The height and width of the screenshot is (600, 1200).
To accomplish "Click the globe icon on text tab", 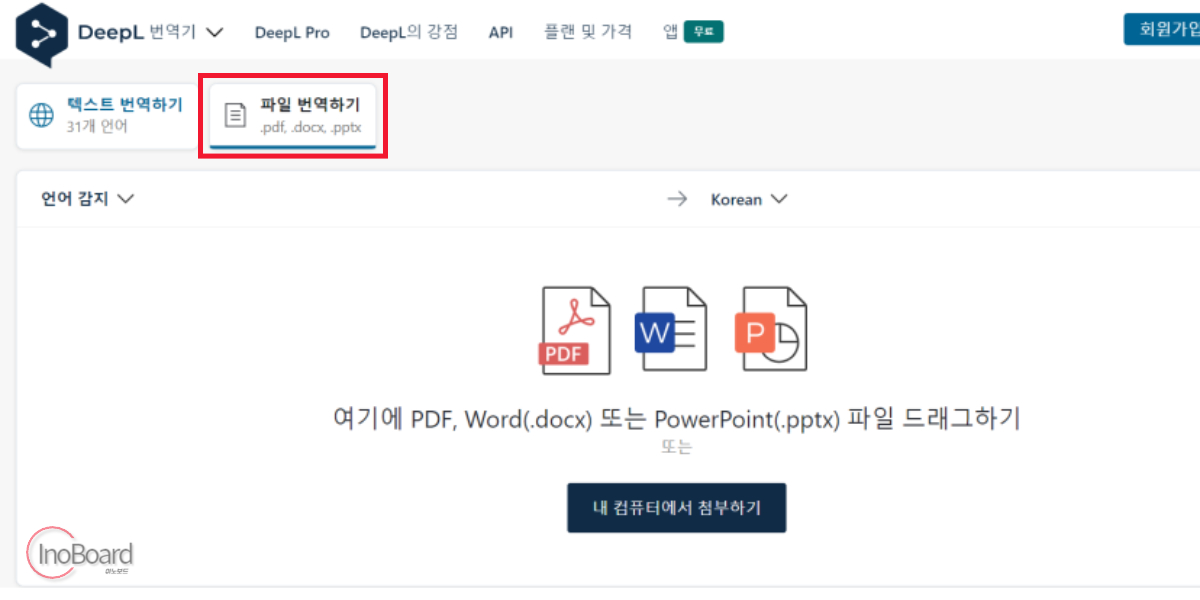I will click(x=41, y=115).
